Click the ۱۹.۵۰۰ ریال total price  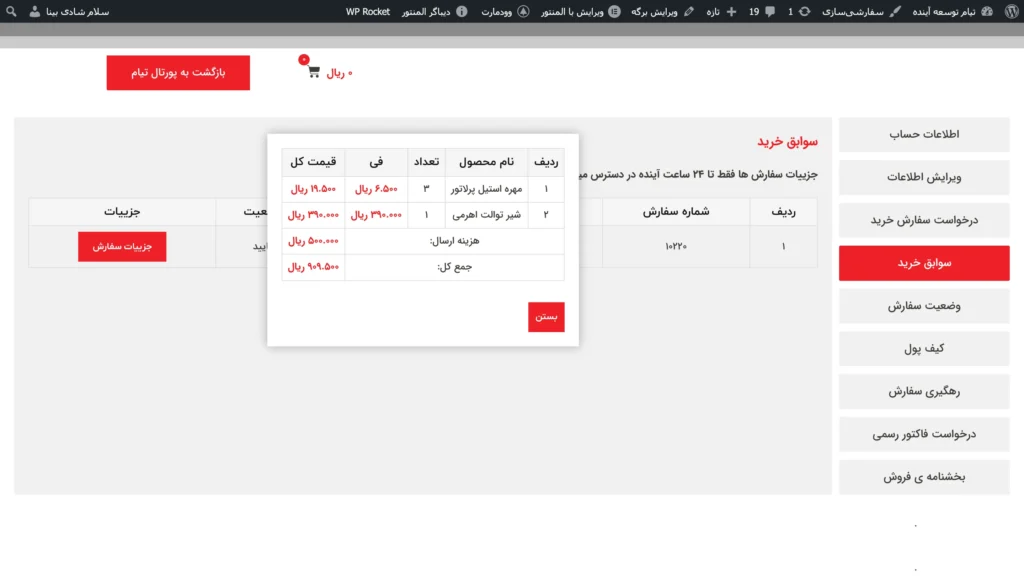click(x=313, y=189)
